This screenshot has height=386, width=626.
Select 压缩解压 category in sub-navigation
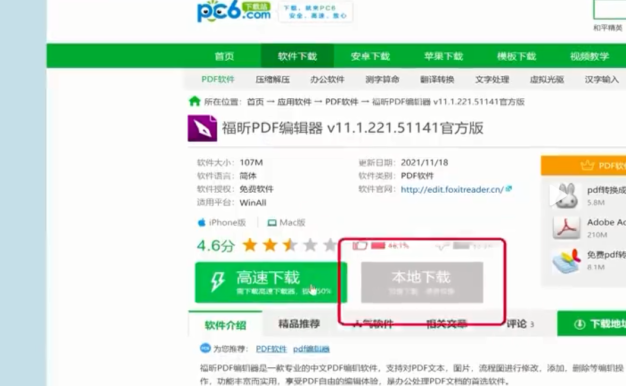coord(273,79)
